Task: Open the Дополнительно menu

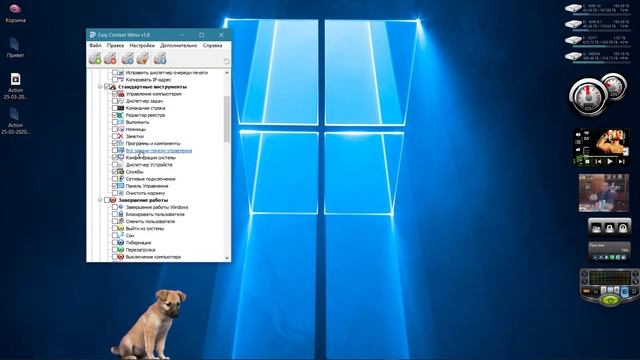Action: pyautogui.click(x=178, y=45)
